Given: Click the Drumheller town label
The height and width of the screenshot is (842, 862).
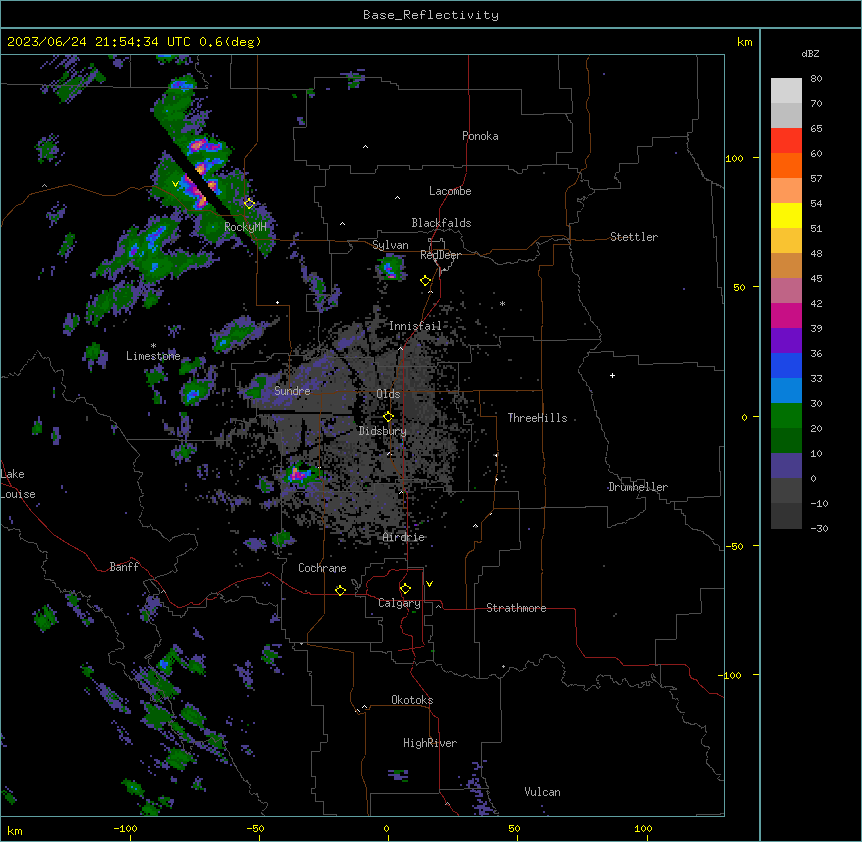Looking at the screenshot, I should (638, 487).
